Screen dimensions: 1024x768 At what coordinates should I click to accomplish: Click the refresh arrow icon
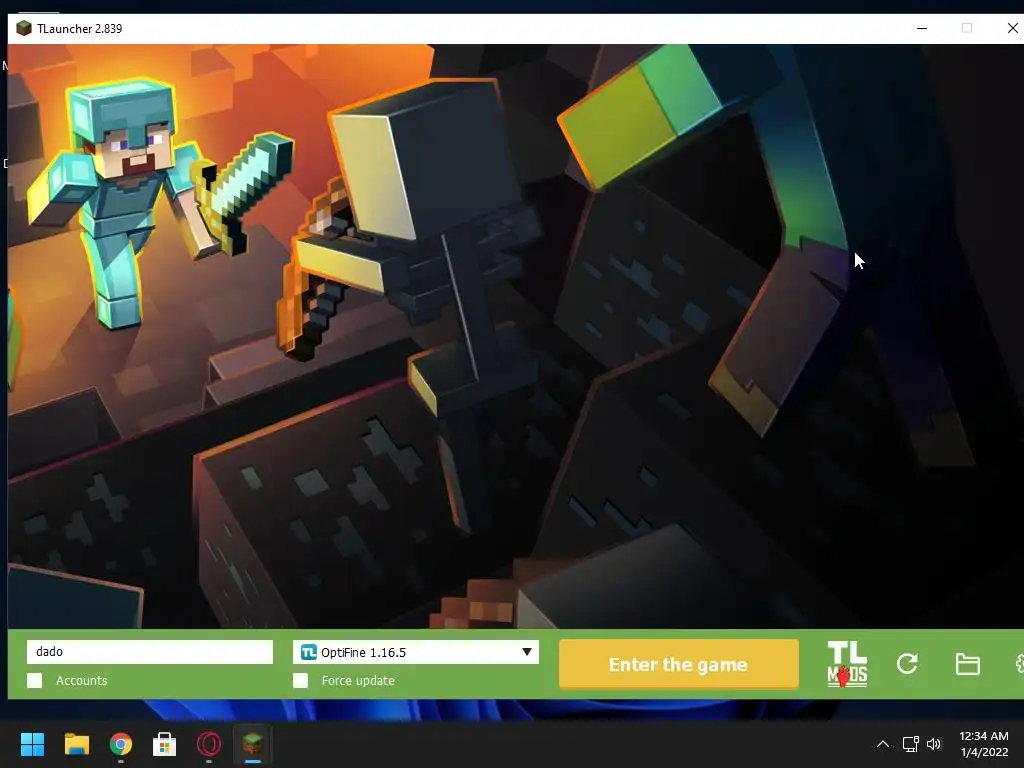tap(907, 664)
